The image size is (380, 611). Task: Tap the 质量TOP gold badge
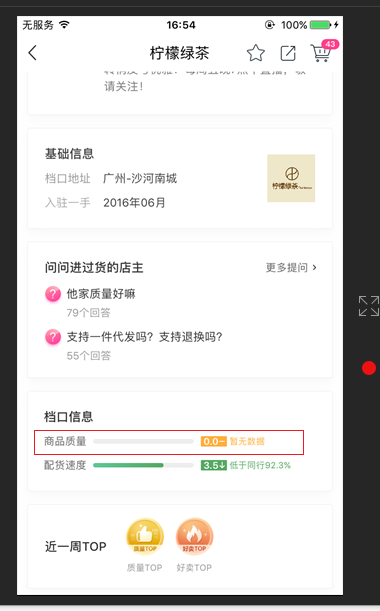click(145, 537)
